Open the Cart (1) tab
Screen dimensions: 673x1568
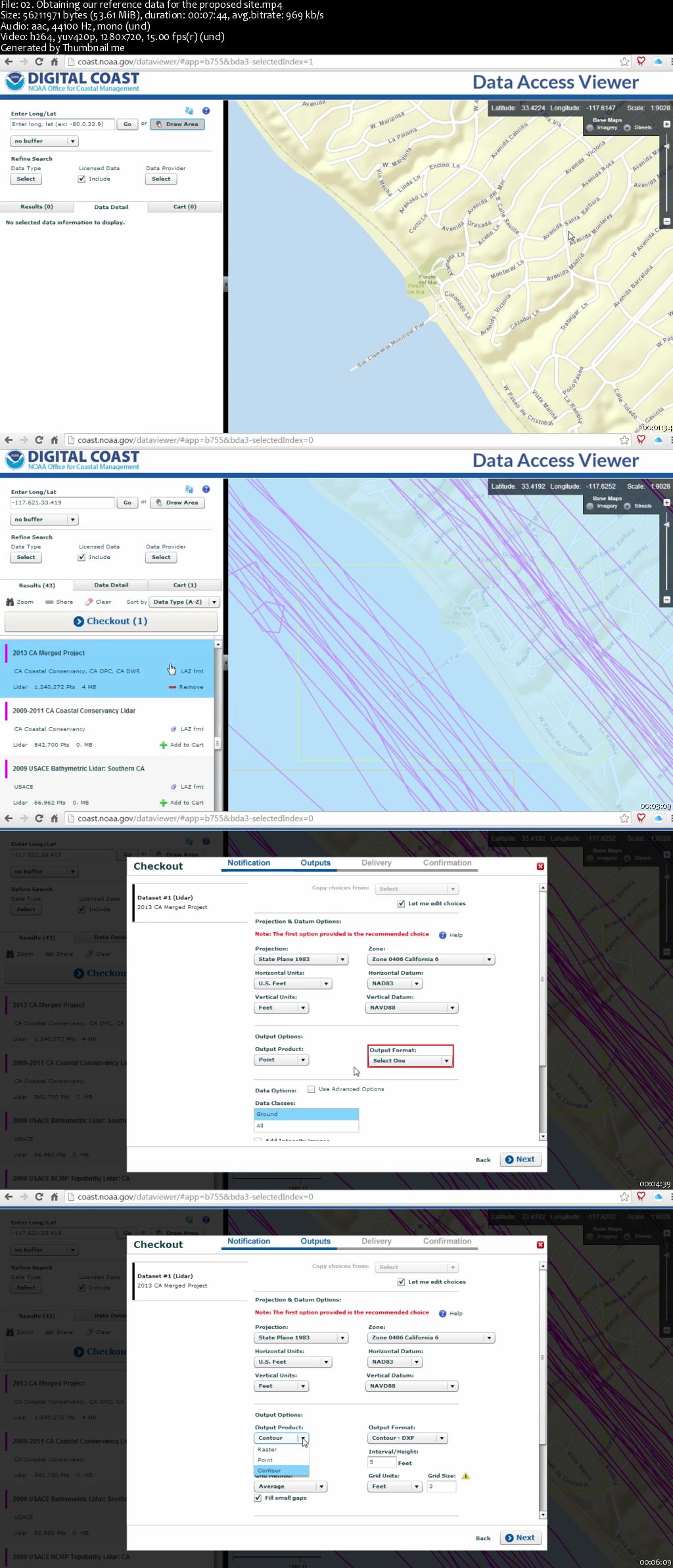(185, 585)
